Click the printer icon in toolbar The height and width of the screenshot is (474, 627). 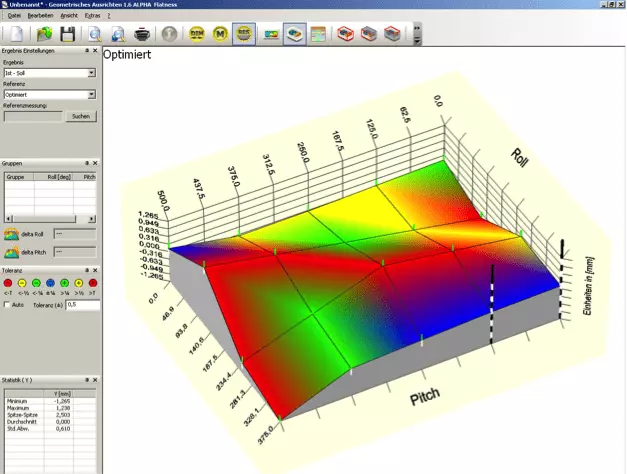[140, 35]
